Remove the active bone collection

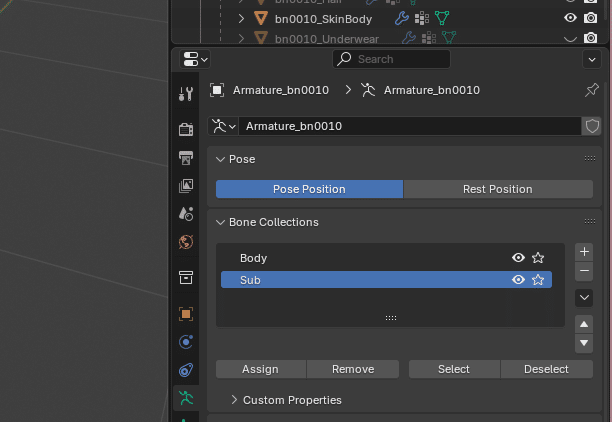coord(584,271)
